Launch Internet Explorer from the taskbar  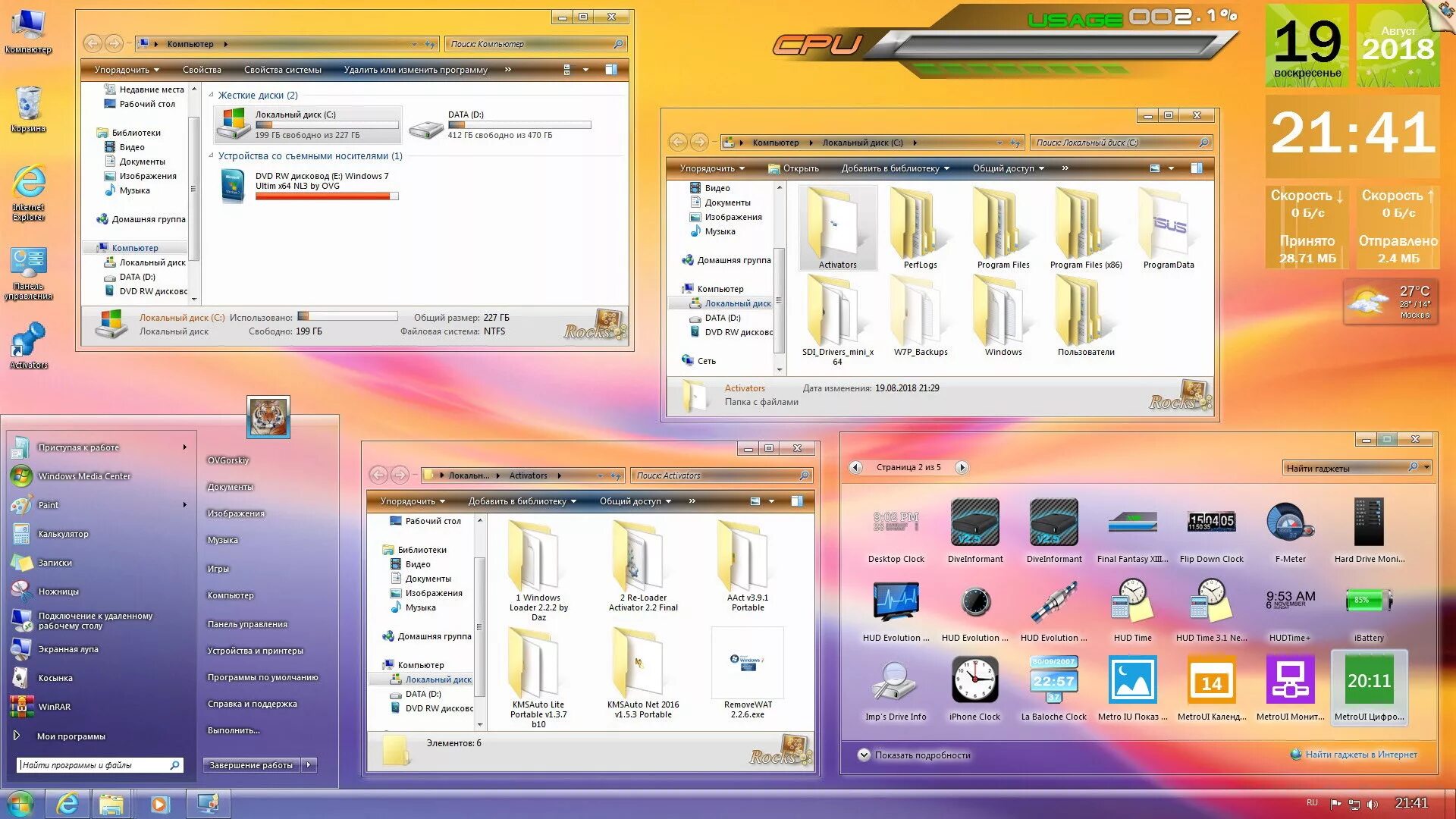pos(68,803)
